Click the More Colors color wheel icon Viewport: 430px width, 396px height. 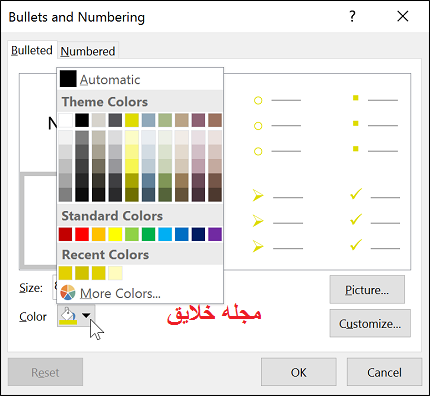[68, 293]
